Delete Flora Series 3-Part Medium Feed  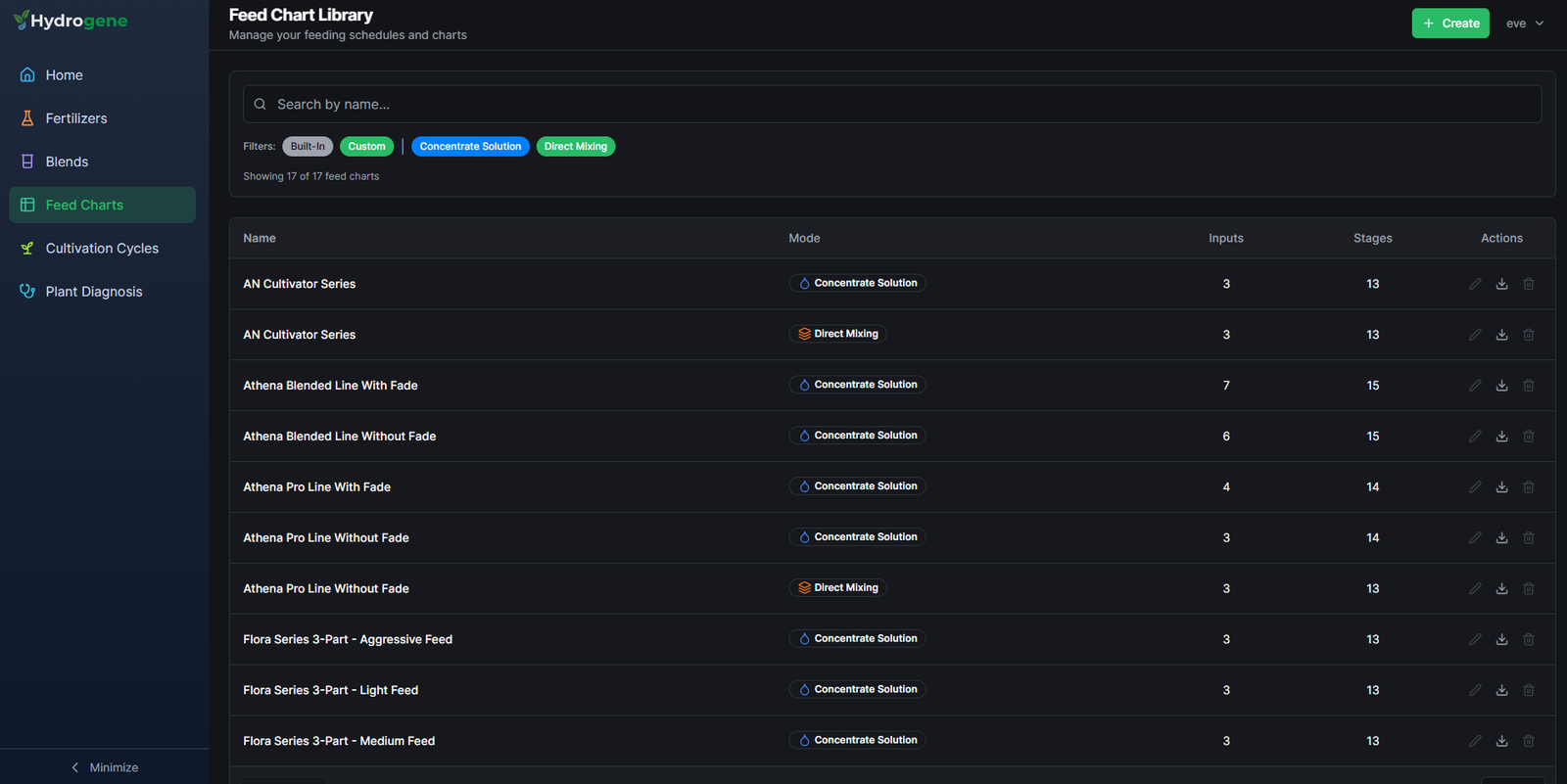coord(1529,742)
